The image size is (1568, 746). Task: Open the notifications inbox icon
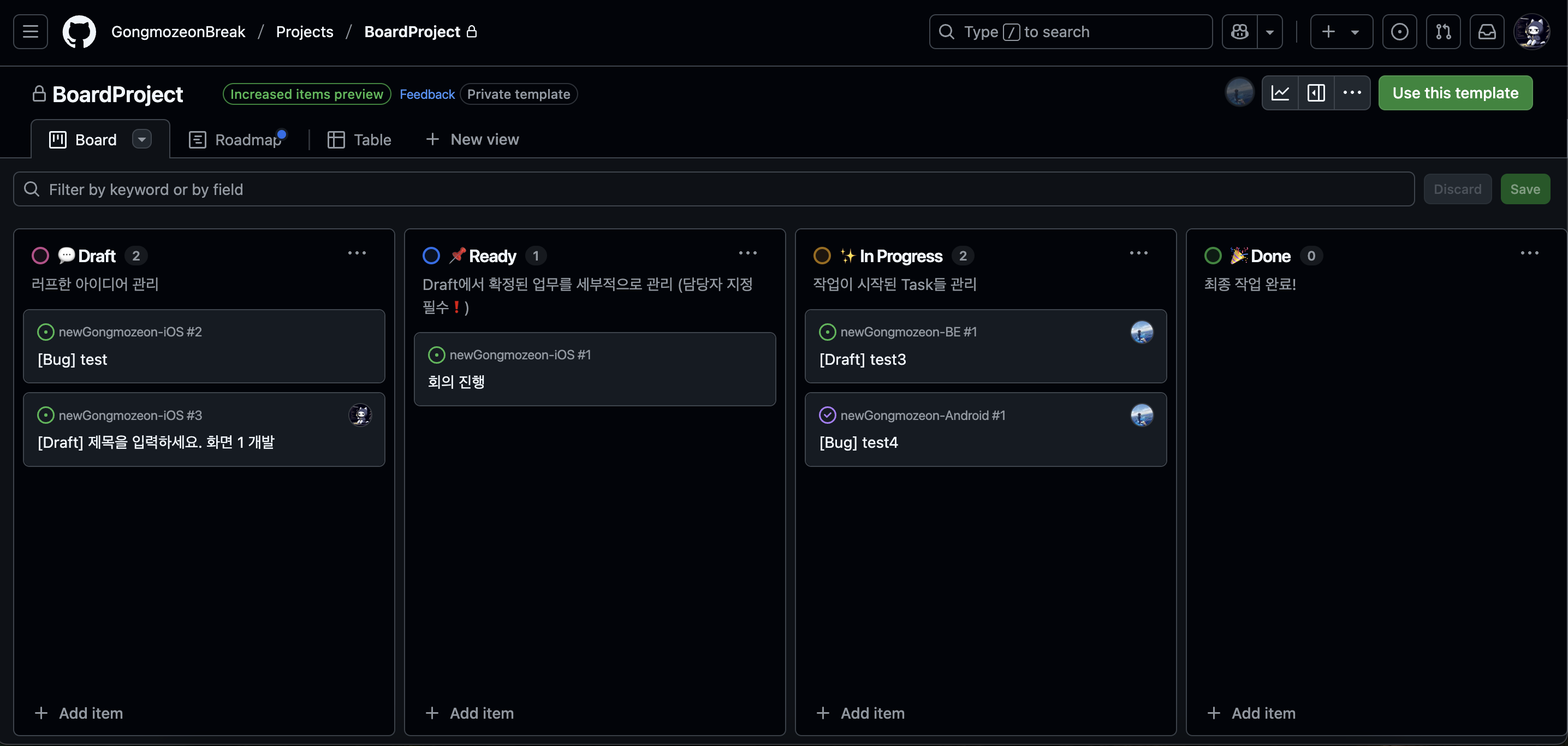coord(1487,32)
